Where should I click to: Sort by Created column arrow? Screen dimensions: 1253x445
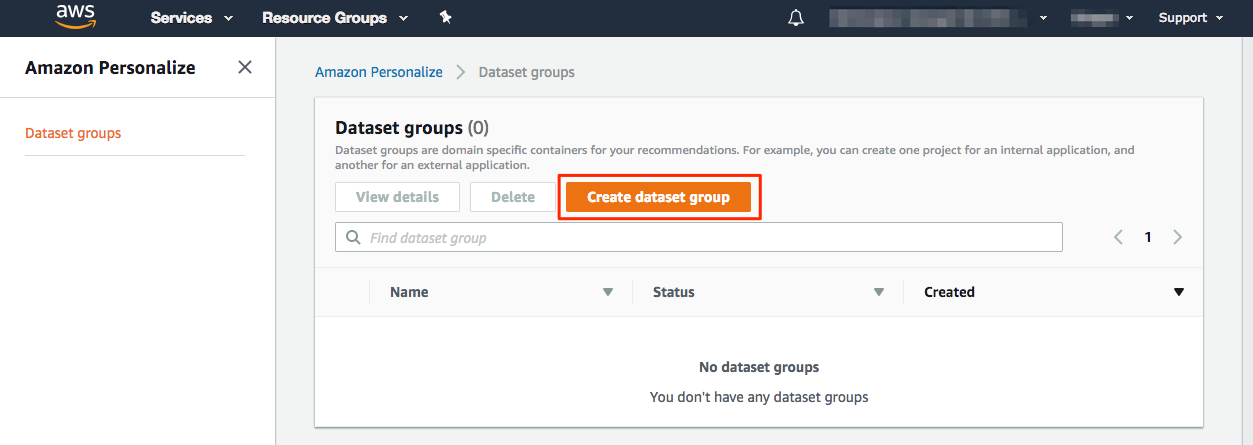point(1178,292)
